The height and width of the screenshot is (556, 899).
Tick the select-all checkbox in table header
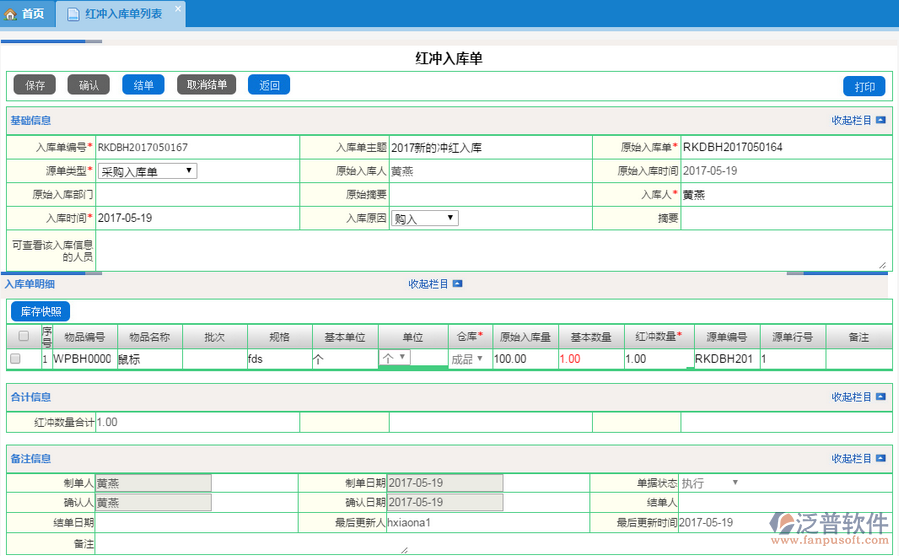pos(23,336)
